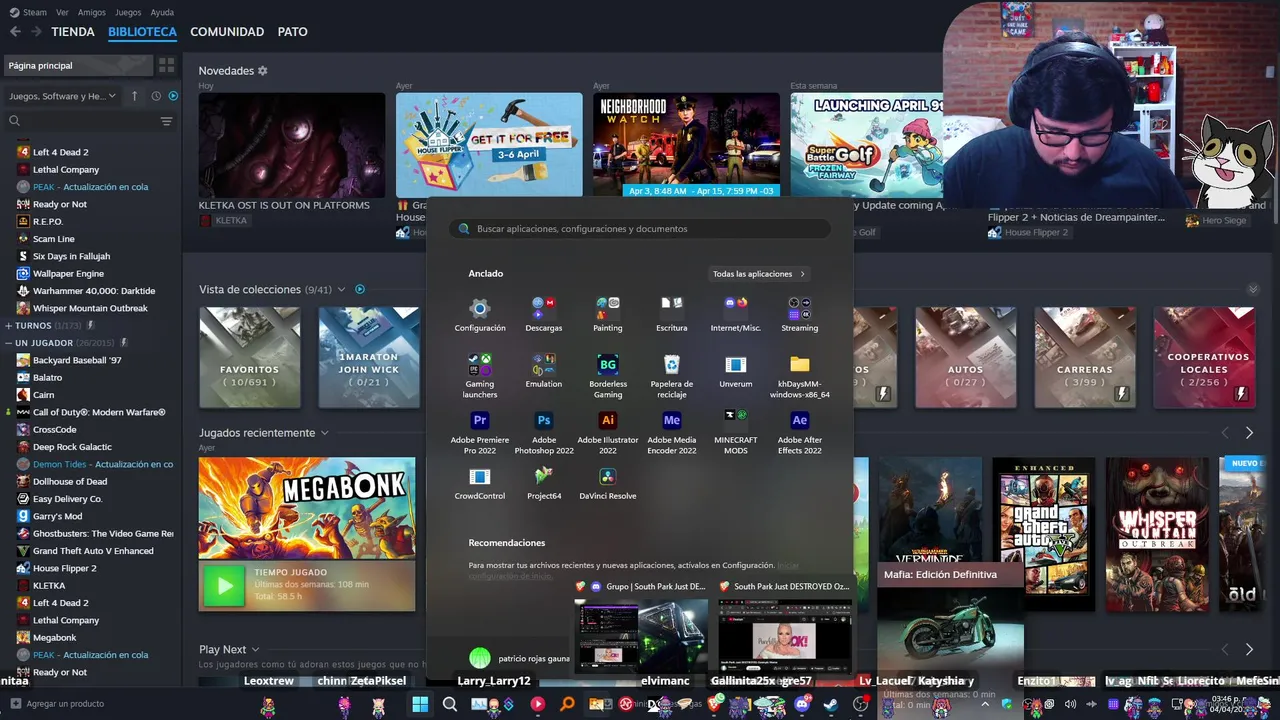The width and height of the screenshot is (1280, 720).
Task: Open Vista de colecciones dropdown chevron
Action: tap(341, 290)
